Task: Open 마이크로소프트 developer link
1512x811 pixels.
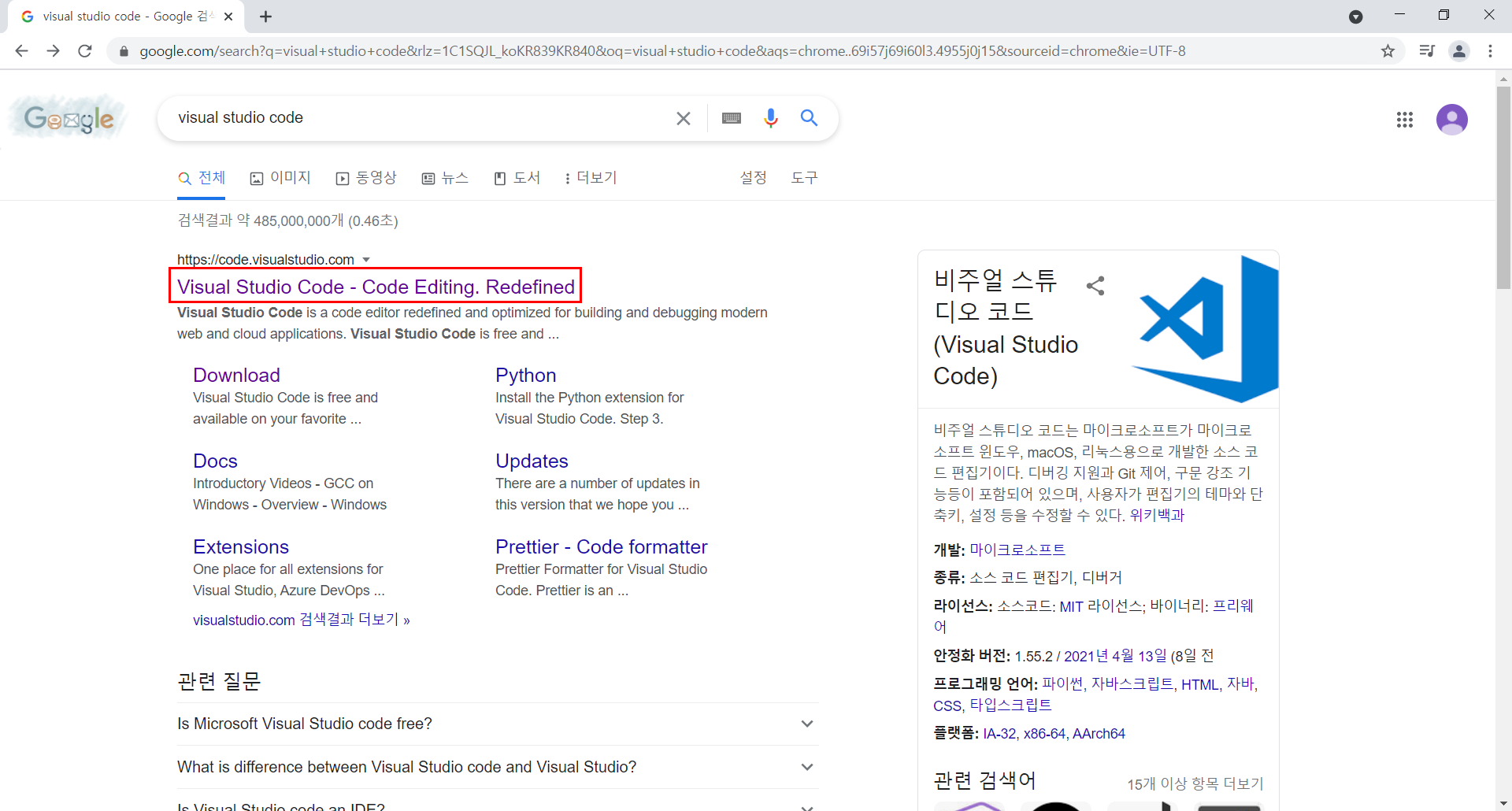Action: (x=1017, y=550)
